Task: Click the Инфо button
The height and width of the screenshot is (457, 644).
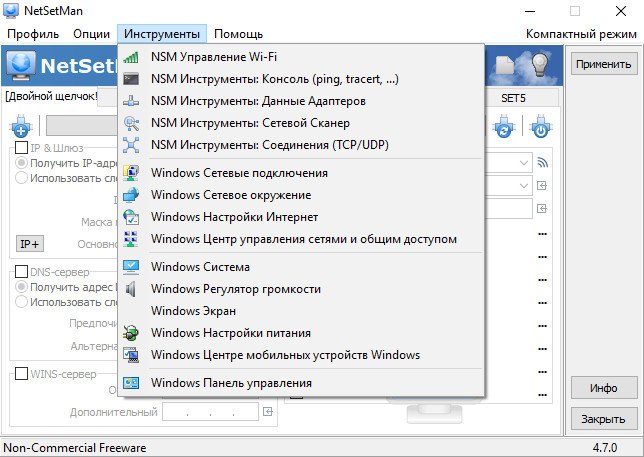Action: (603, 388)
